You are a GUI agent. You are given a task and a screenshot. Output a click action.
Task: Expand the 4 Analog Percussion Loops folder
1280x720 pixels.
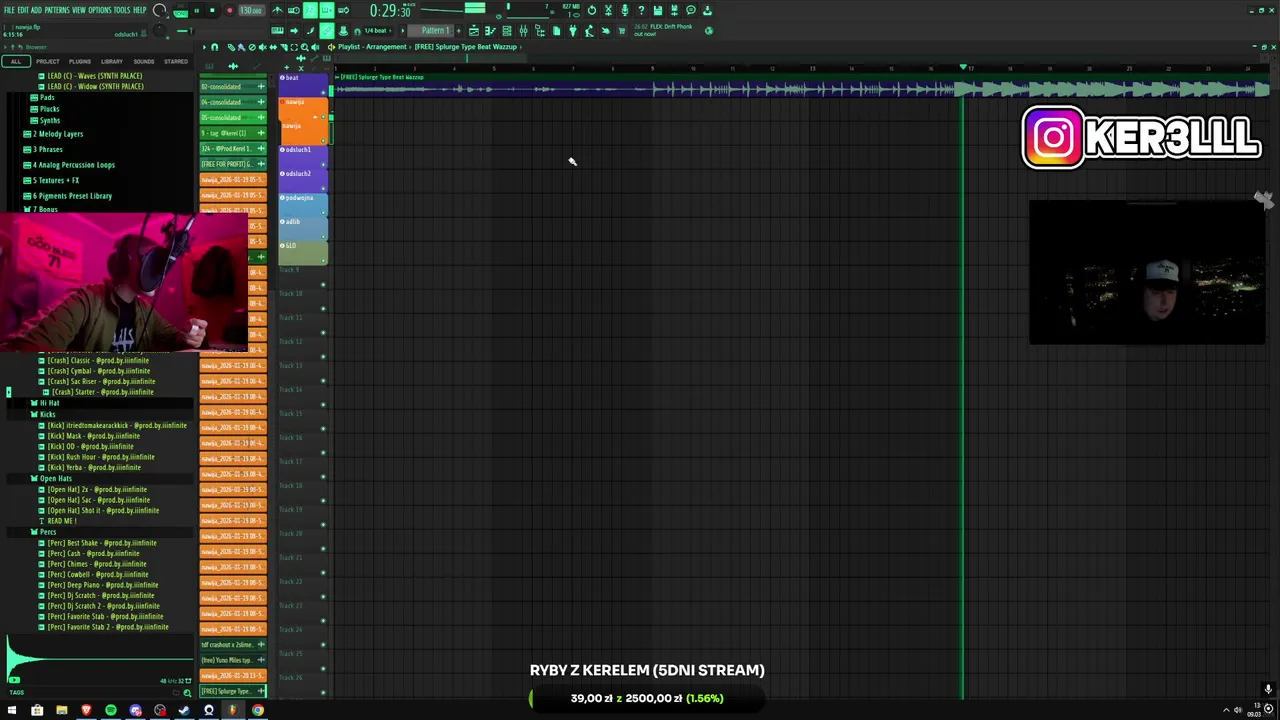(70, 165)
